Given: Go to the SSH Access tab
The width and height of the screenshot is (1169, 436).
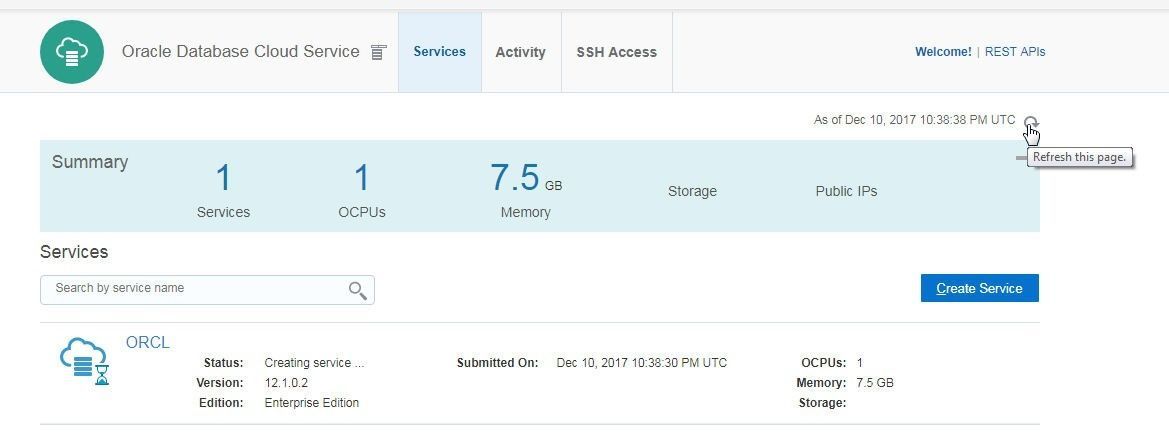Looking at the screenshot, I should click(x=617, y=52).
